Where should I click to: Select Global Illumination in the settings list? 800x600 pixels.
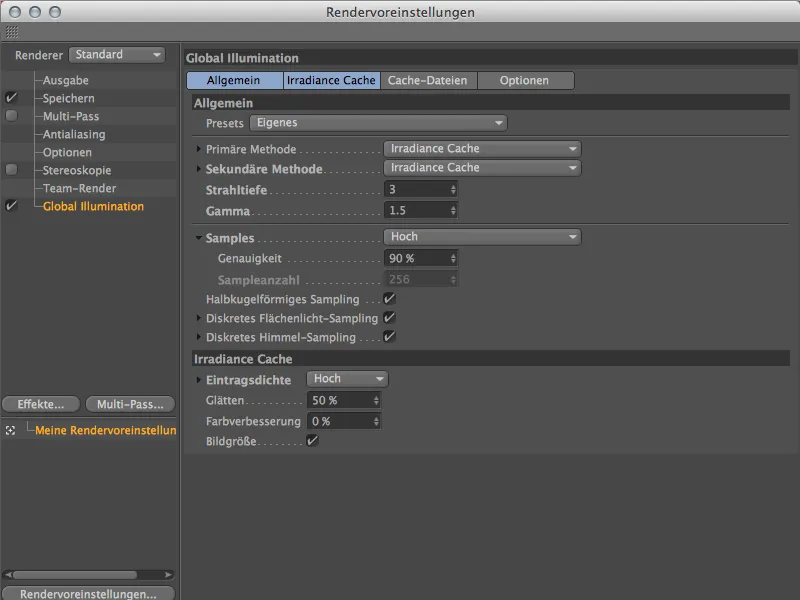[93, 206]
